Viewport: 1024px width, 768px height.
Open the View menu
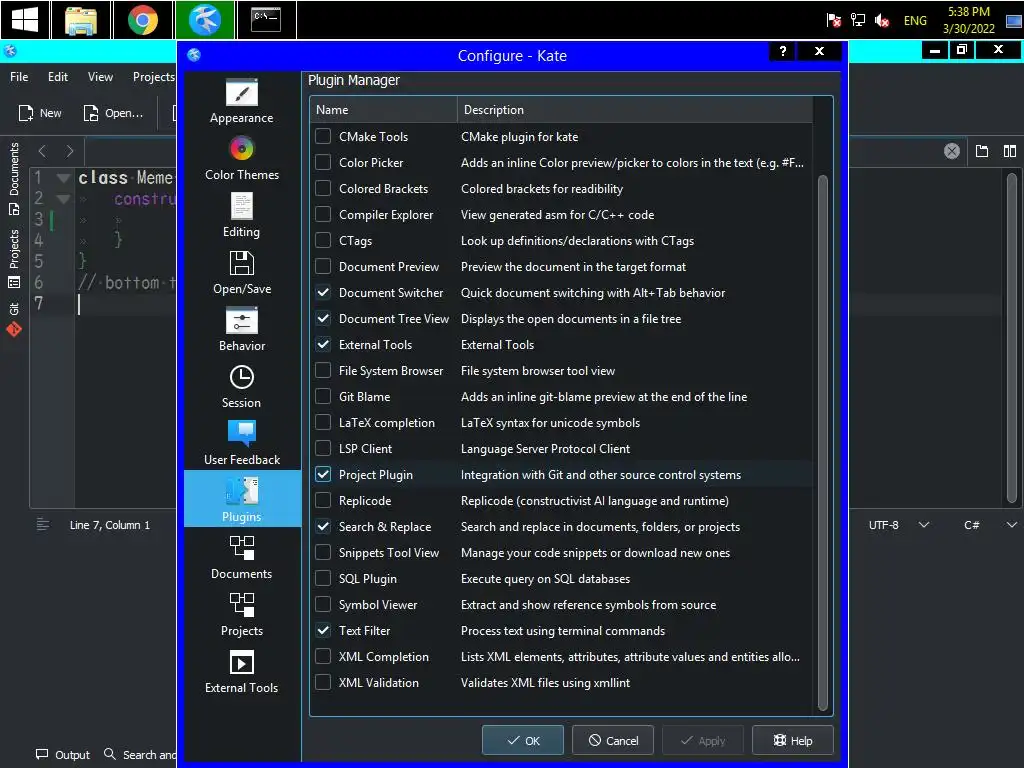[100, 77]
